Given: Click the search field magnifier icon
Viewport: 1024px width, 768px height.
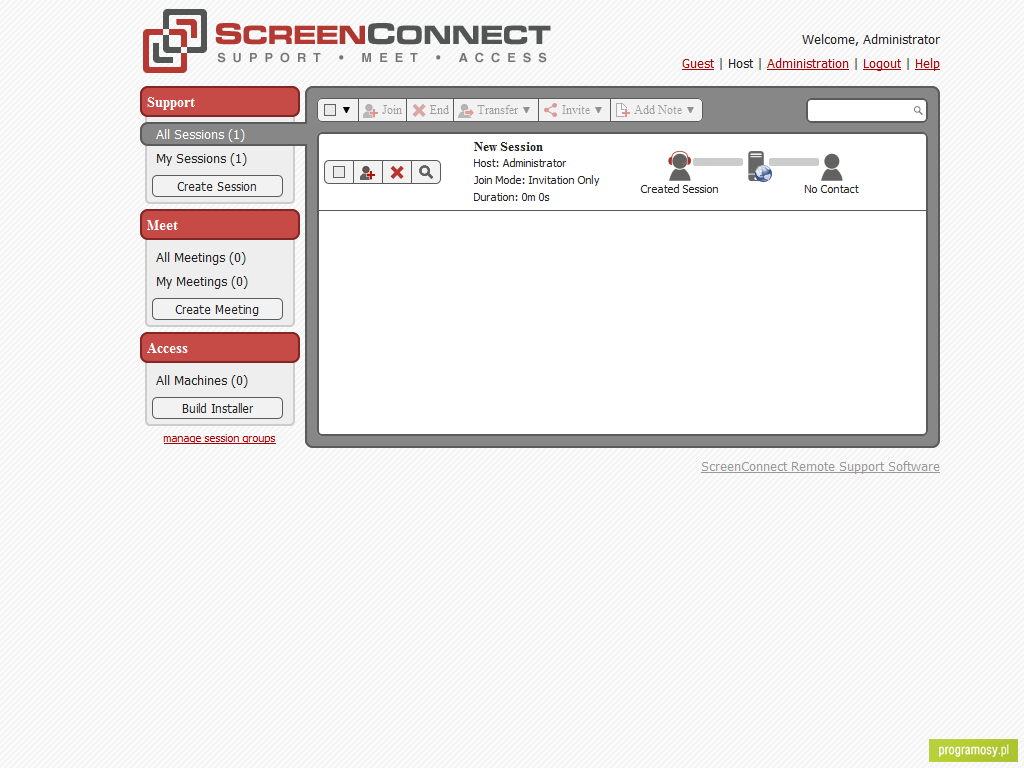Looking at the screenshot, I should (x=918, y=110).
